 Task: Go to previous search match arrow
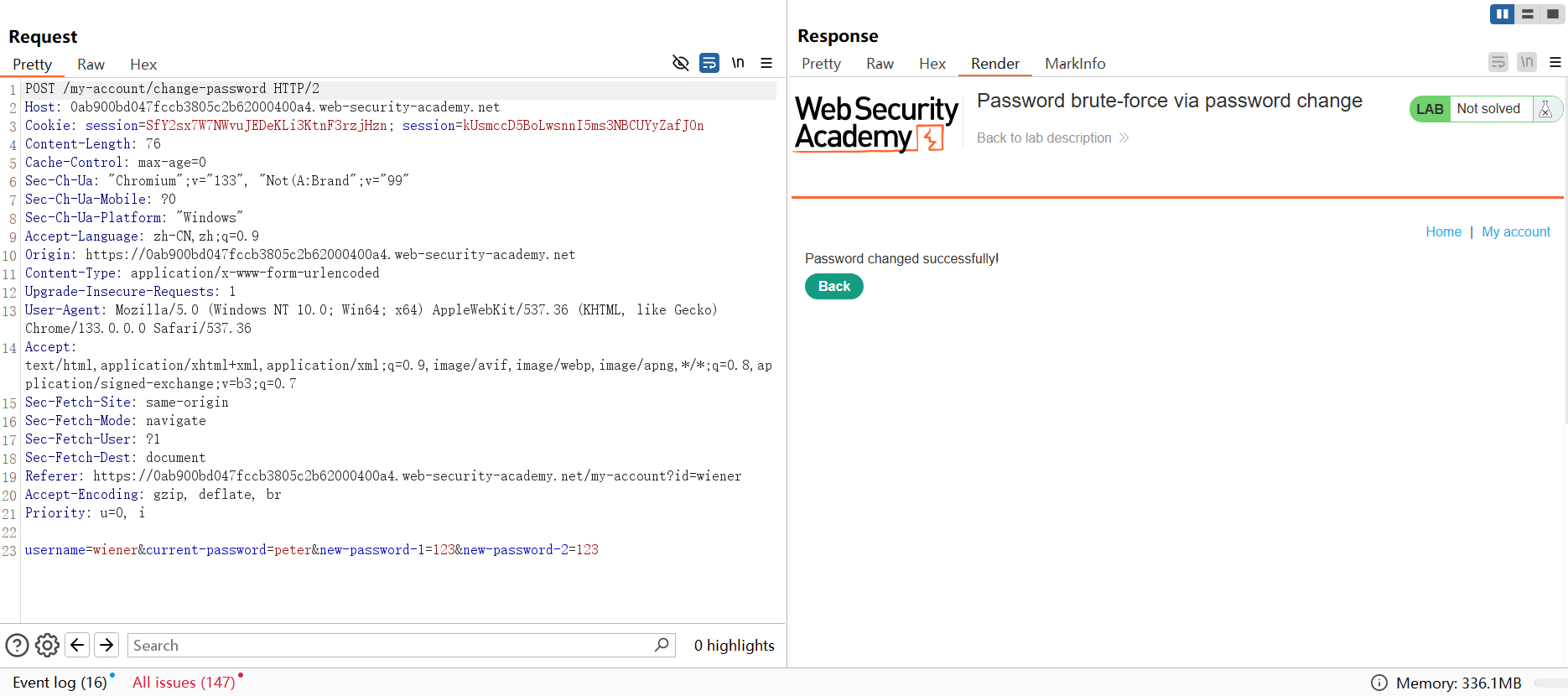[77, 645]
